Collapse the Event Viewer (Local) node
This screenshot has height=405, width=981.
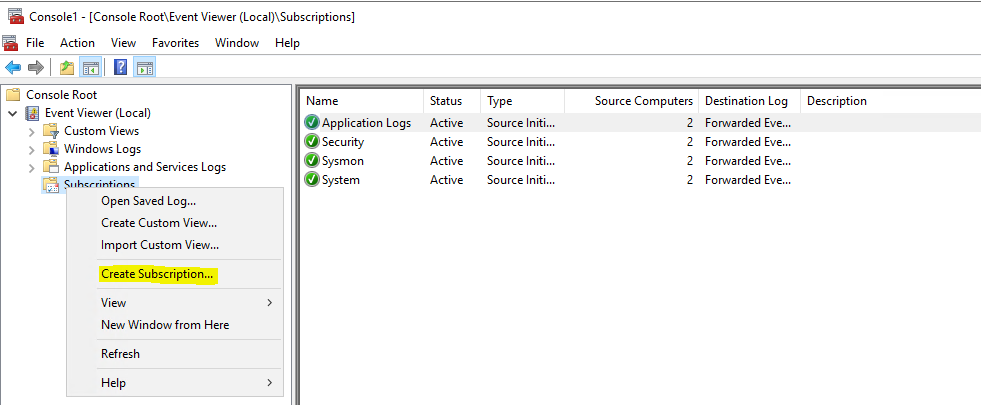click(x=13, y=113)
